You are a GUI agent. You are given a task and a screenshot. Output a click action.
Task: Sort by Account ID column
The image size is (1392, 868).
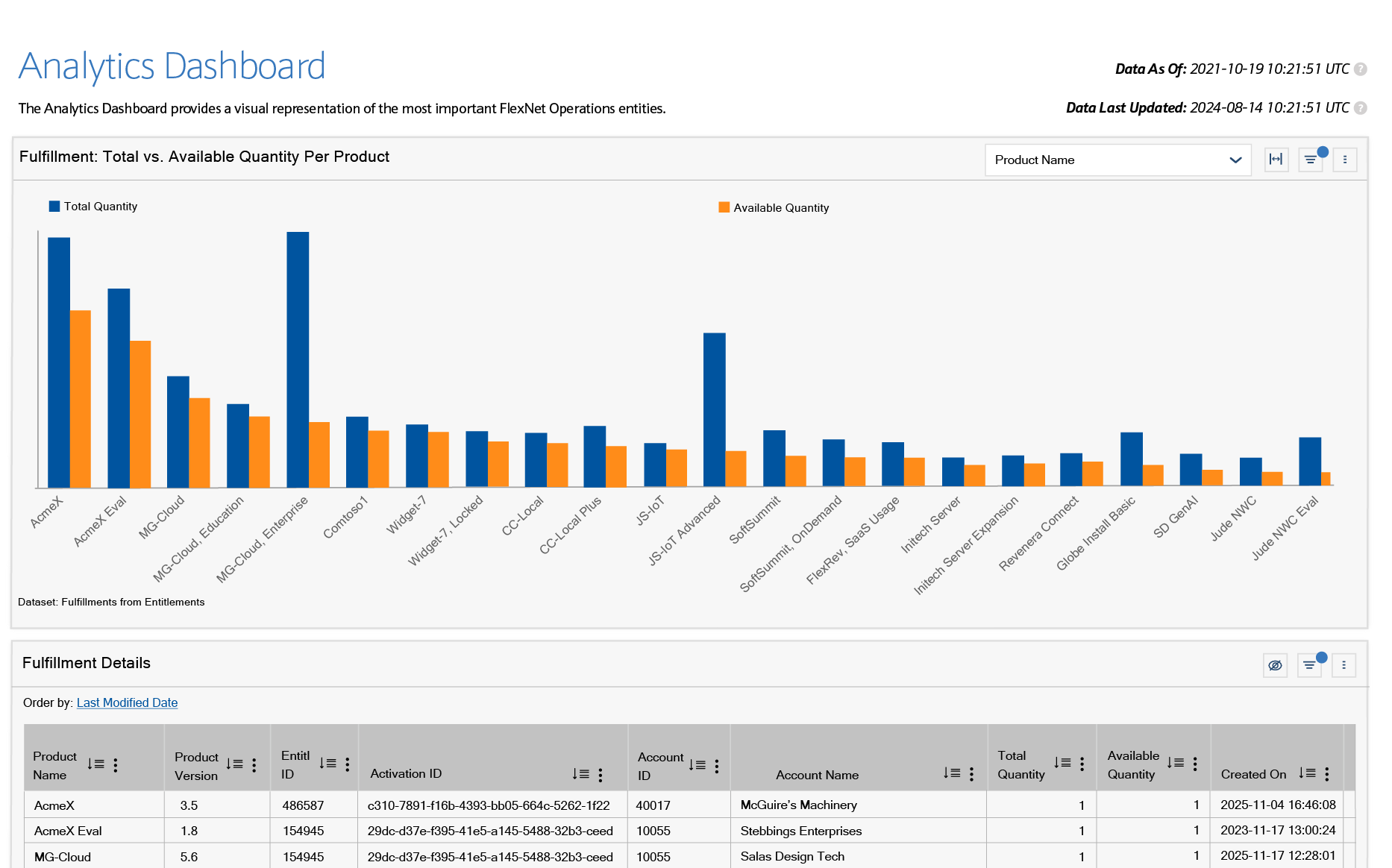click(x=697, y=765)
